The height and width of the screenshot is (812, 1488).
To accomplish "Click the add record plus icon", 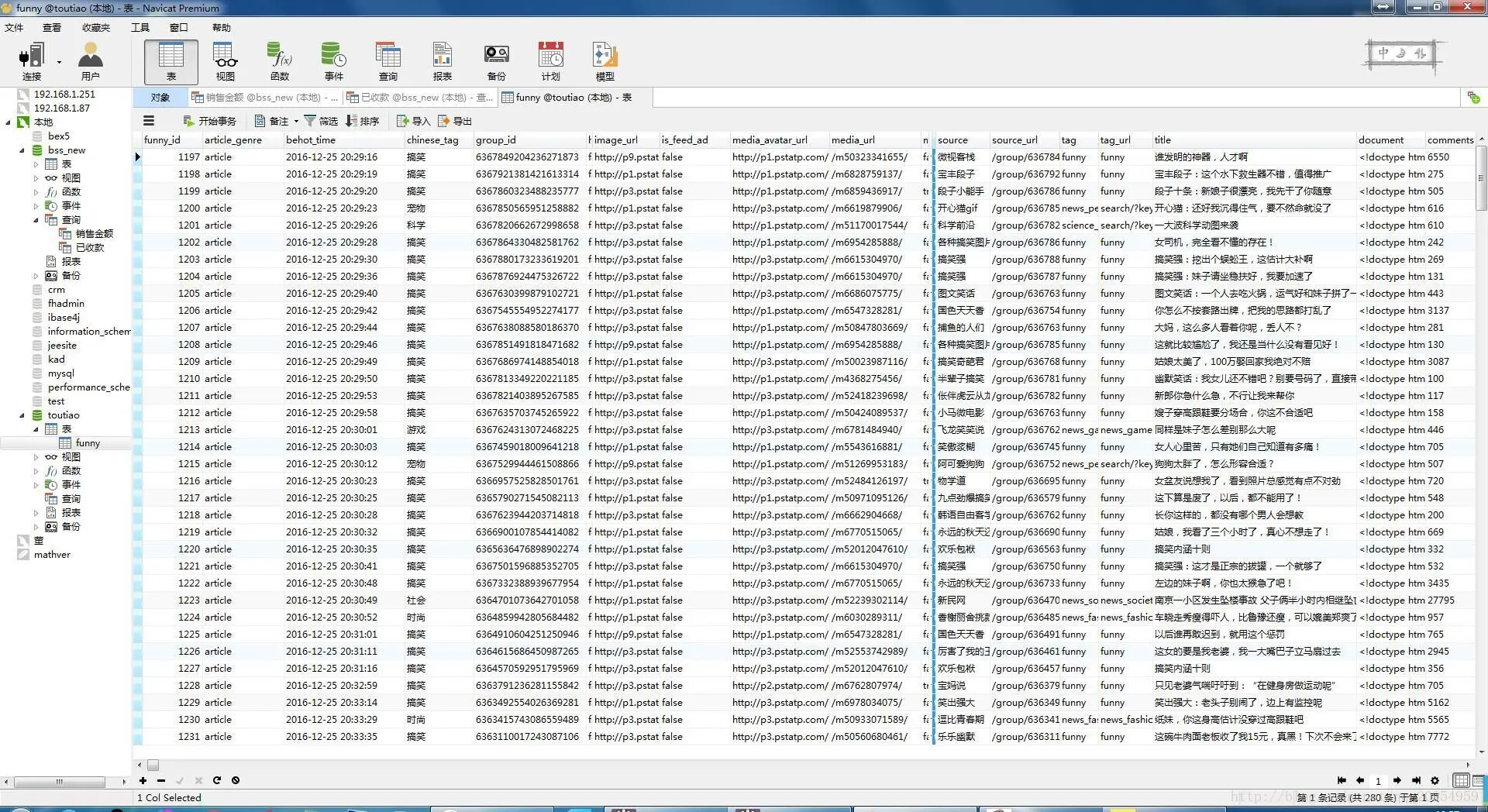I will point(143,780).
